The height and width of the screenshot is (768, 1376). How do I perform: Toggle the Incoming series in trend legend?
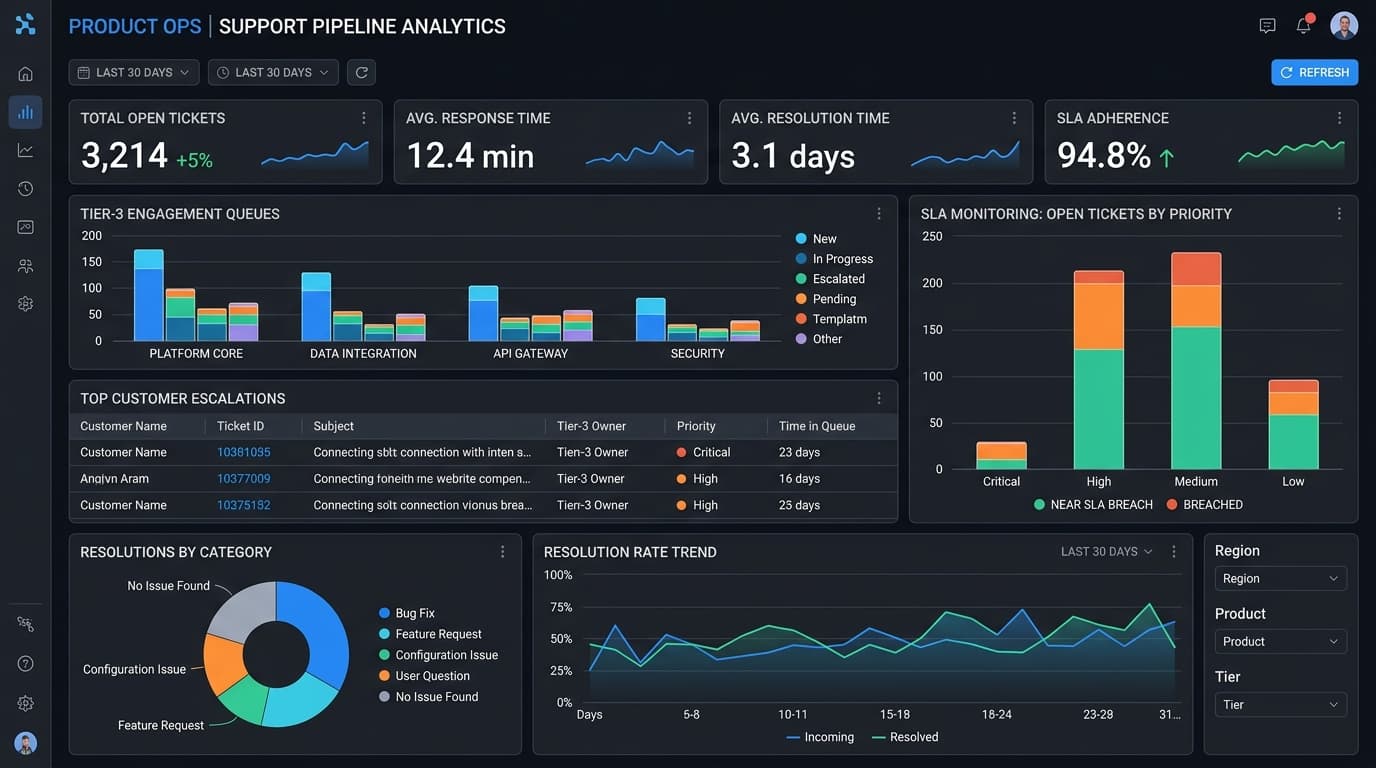(820, 737)
